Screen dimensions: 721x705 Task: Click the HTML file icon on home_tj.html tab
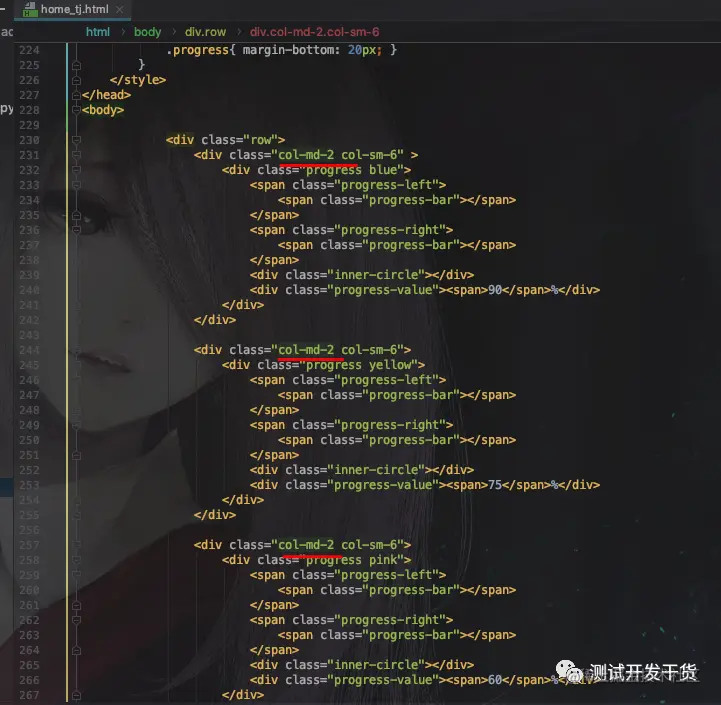coord(30,9)
